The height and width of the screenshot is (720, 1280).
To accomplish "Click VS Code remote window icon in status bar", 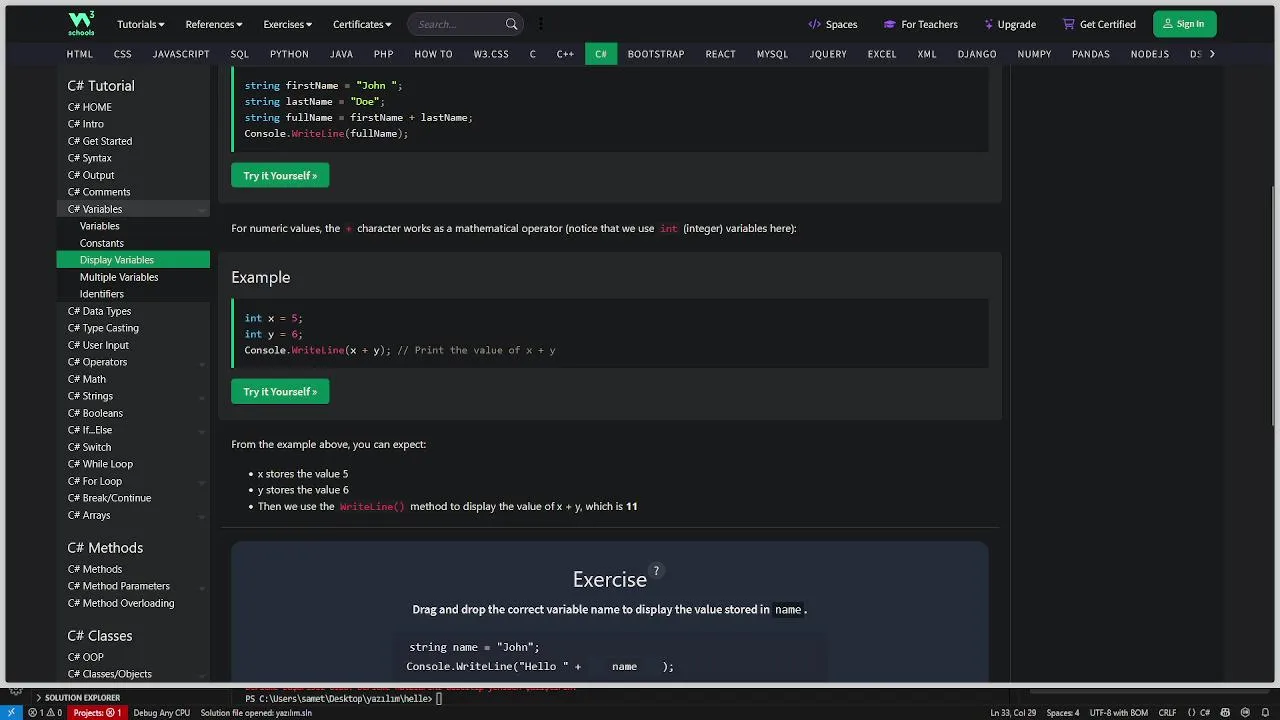I will (x=11, y=713).
